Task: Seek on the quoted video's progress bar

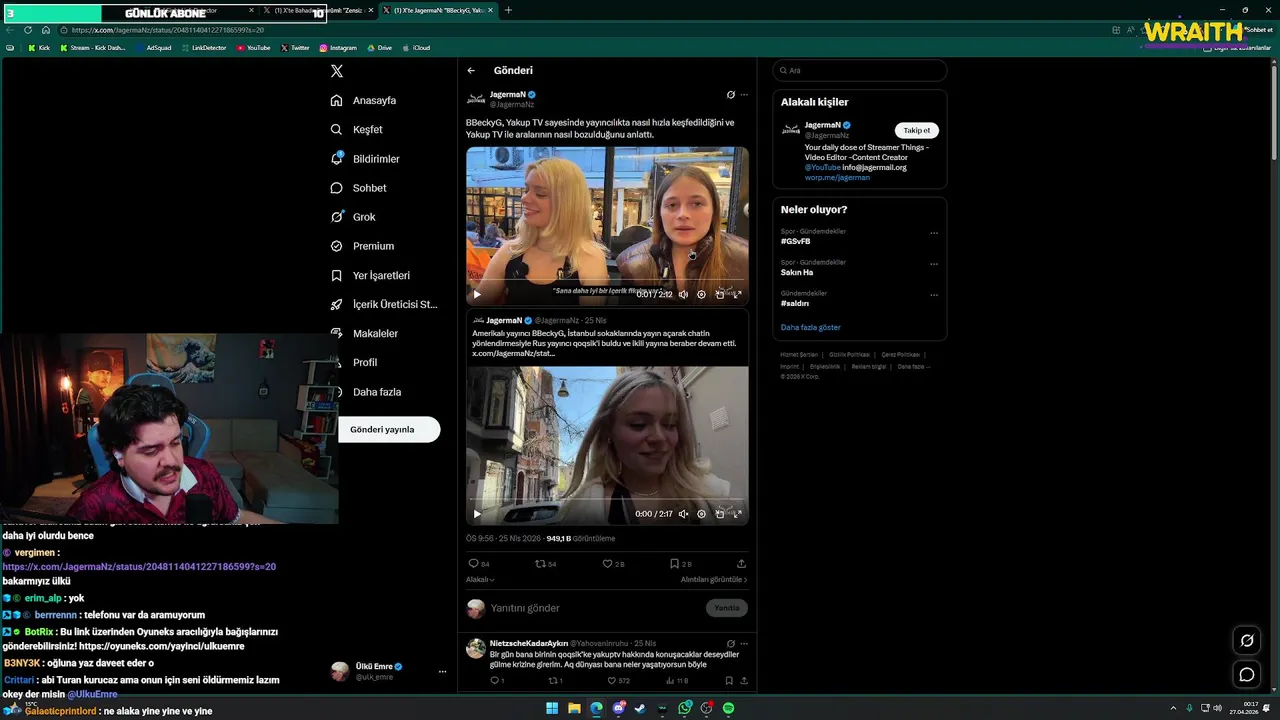Action: 607,499
